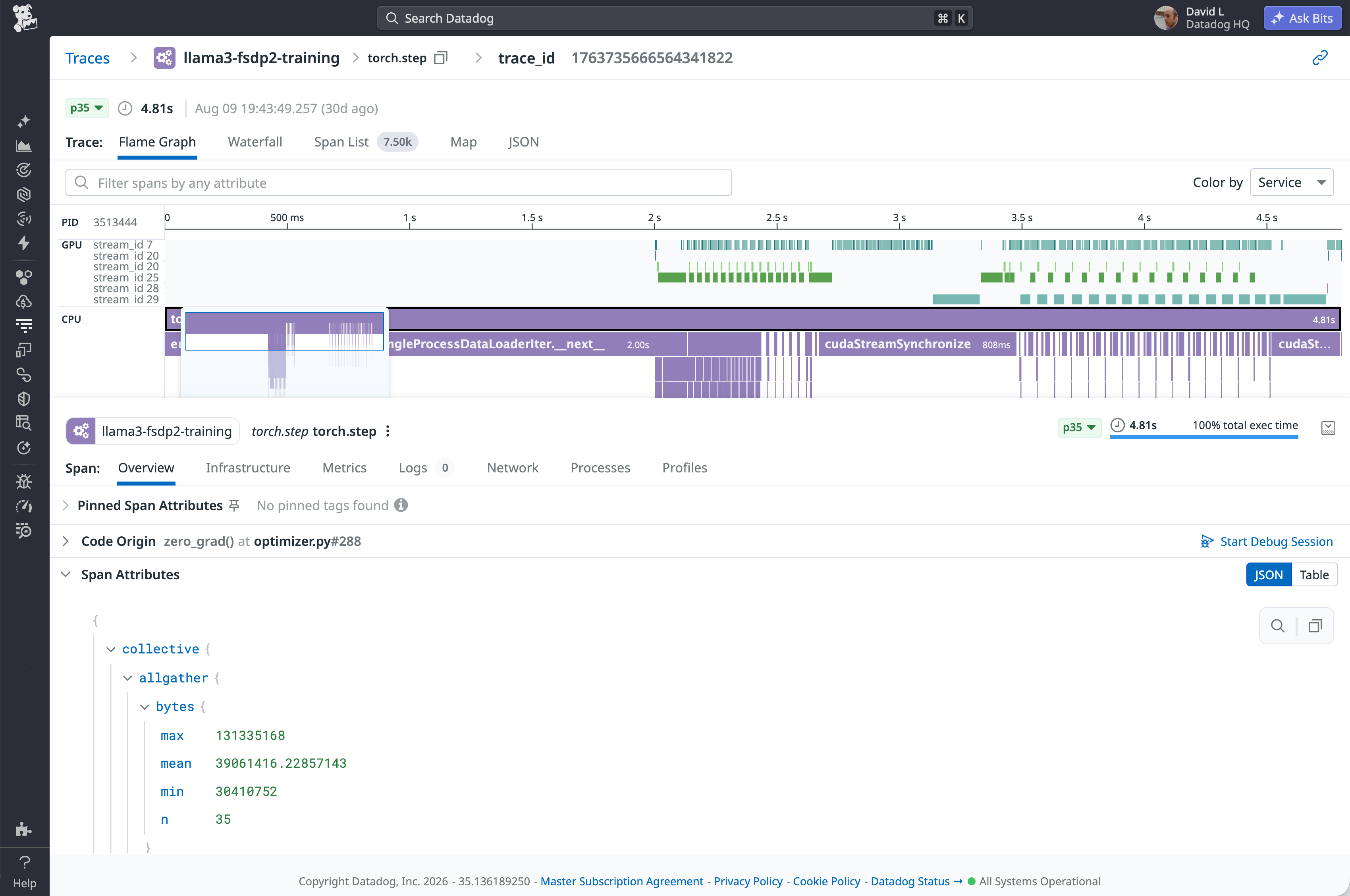The image size is (1350, 896).
Task: Collapse the span details panel icon
Action: click(1328, 428)
